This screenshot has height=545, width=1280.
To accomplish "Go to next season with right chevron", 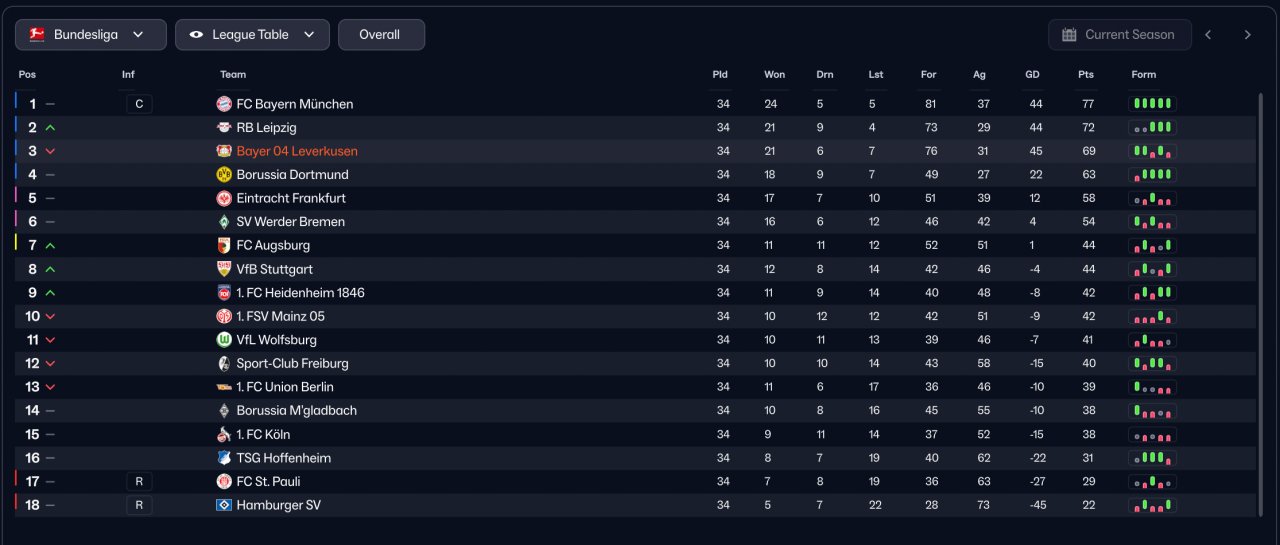I will click(1247, 35).
